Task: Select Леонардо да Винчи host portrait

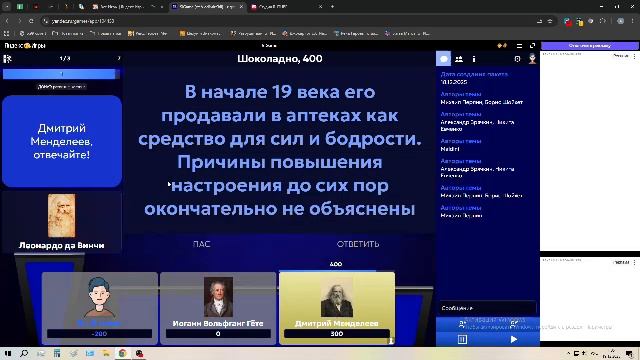Action: coord(62,216)
